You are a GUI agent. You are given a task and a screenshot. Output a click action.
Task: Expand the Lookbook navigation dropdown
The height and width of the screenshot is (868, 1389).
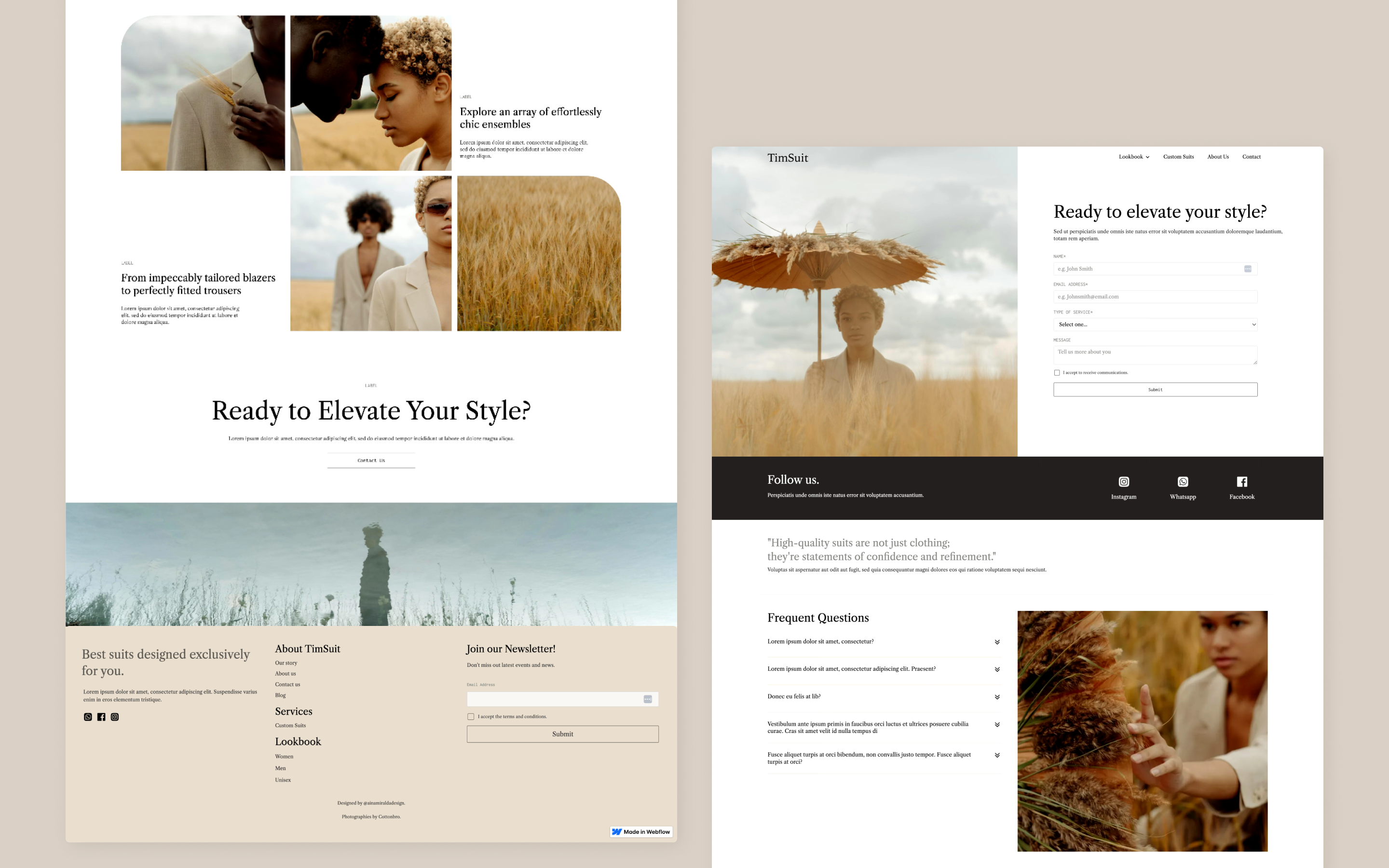coord(1133,157)
